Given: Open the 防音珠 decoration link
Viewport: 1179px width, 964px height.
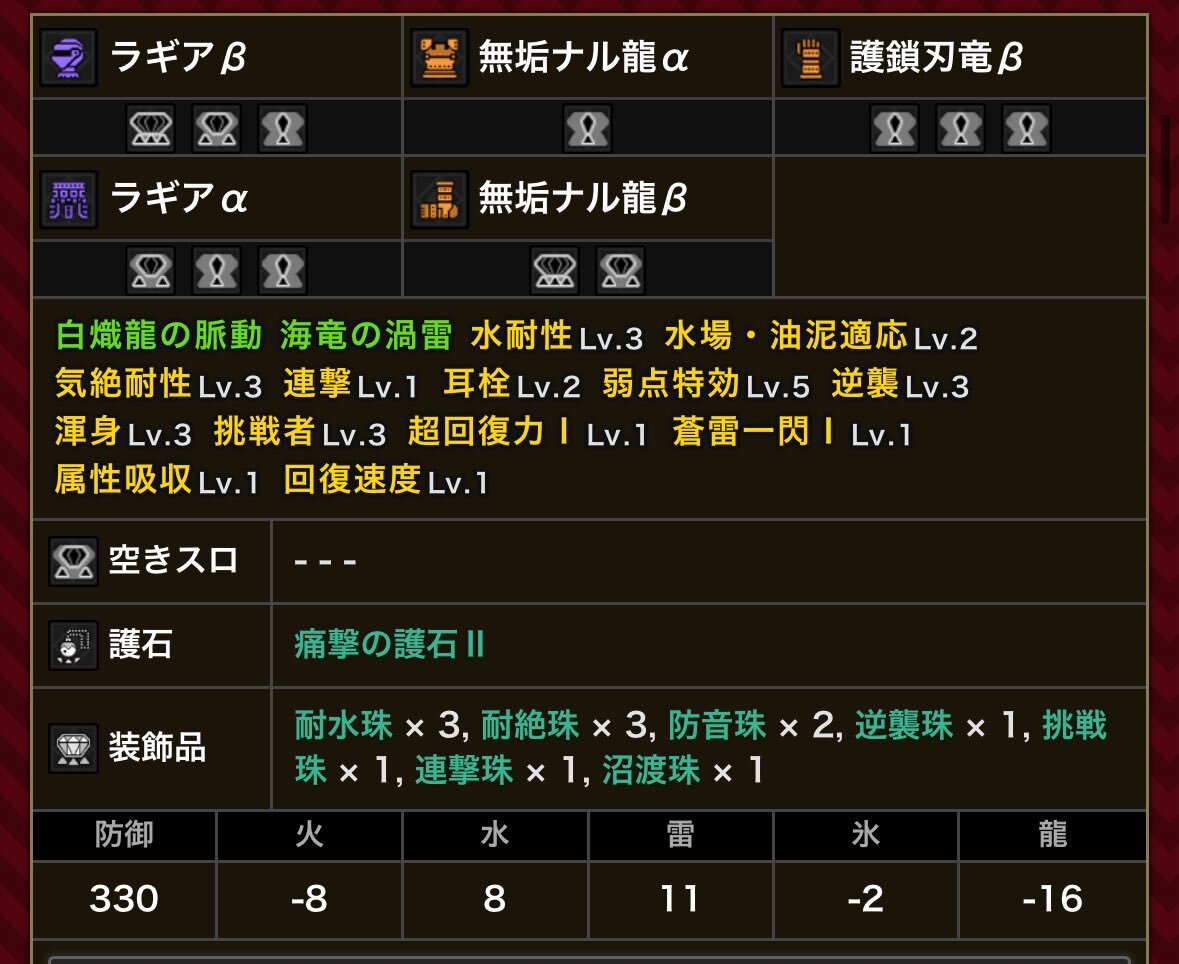Looking at the screenshot, I should point(717,725).
